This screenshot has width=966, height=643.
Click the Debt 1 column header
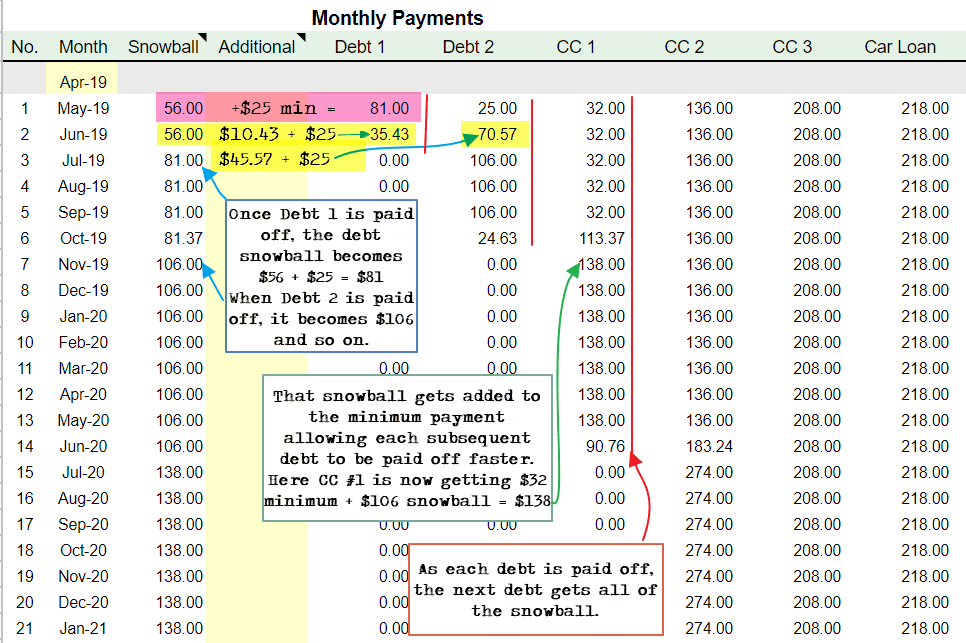click(x=360, y=47)
